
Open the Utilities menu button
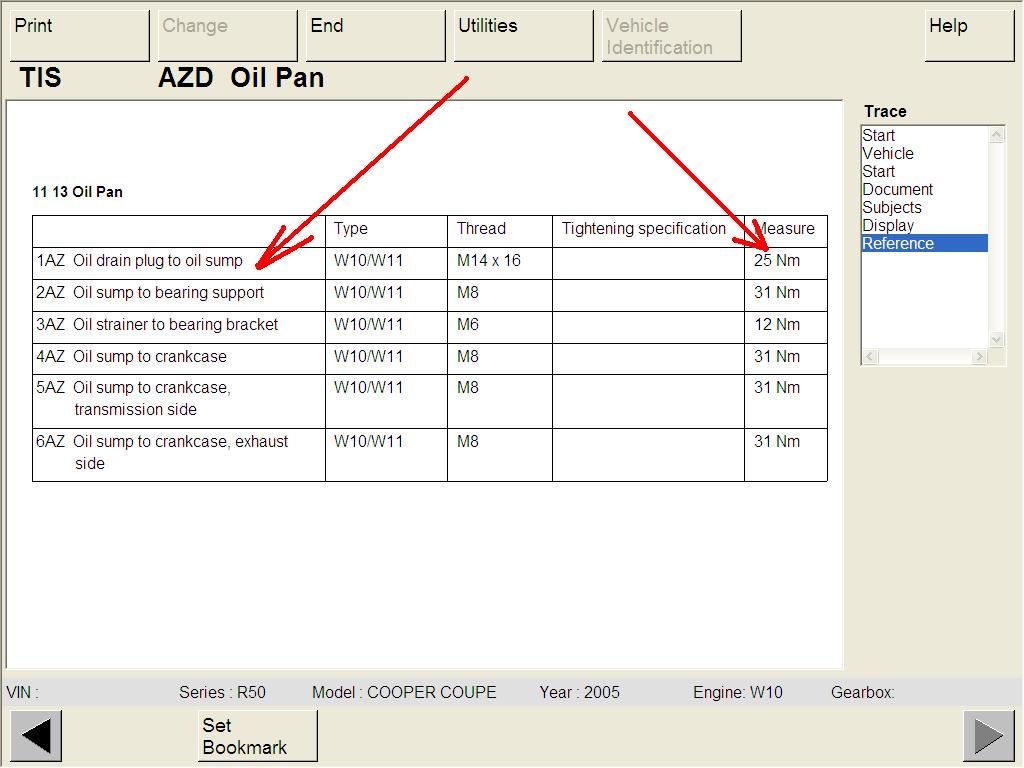[523, 36]
